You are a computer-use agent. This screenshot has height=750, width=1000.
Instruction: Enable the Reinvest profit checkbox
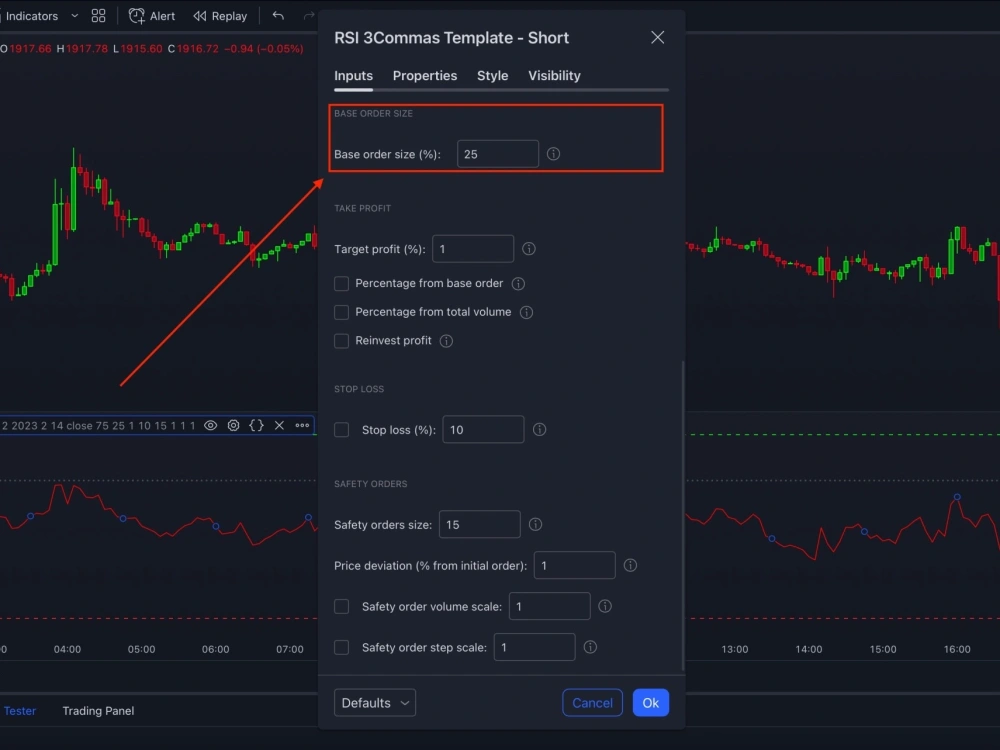coord(342,341)
